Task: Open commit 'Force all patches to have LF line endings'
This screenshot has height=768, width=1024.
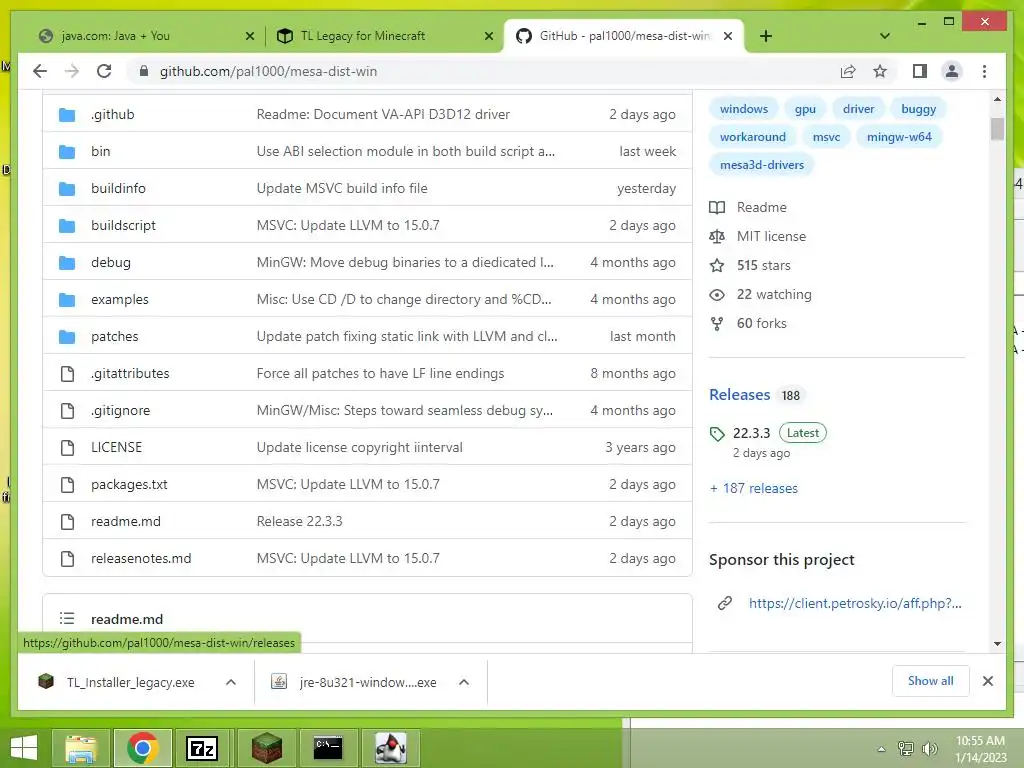Action: tap(380, 374)
